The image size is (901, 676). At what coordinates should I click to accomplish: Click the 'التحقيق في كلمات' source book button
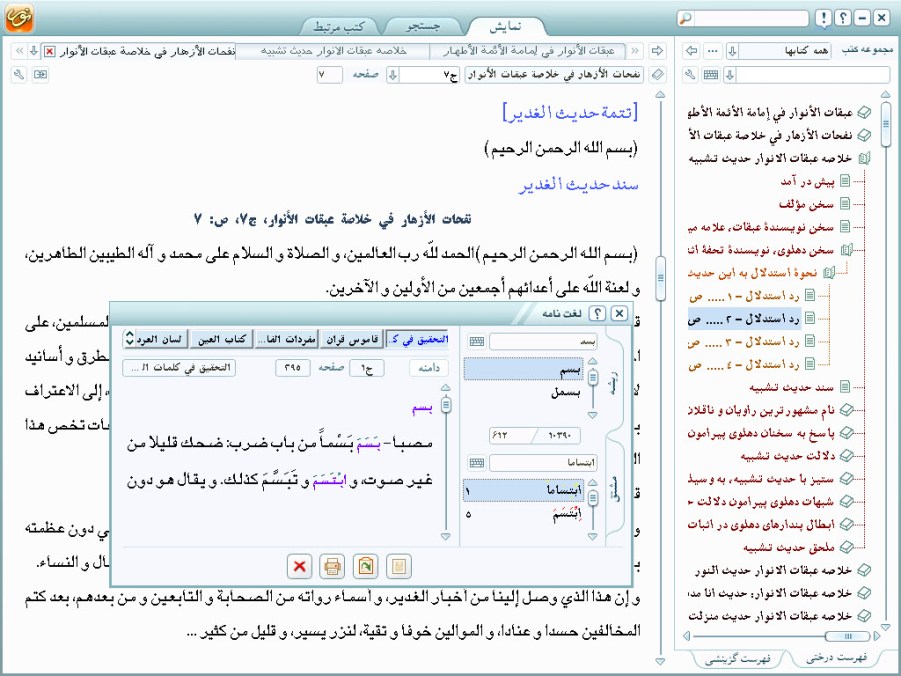pos(179,368)
